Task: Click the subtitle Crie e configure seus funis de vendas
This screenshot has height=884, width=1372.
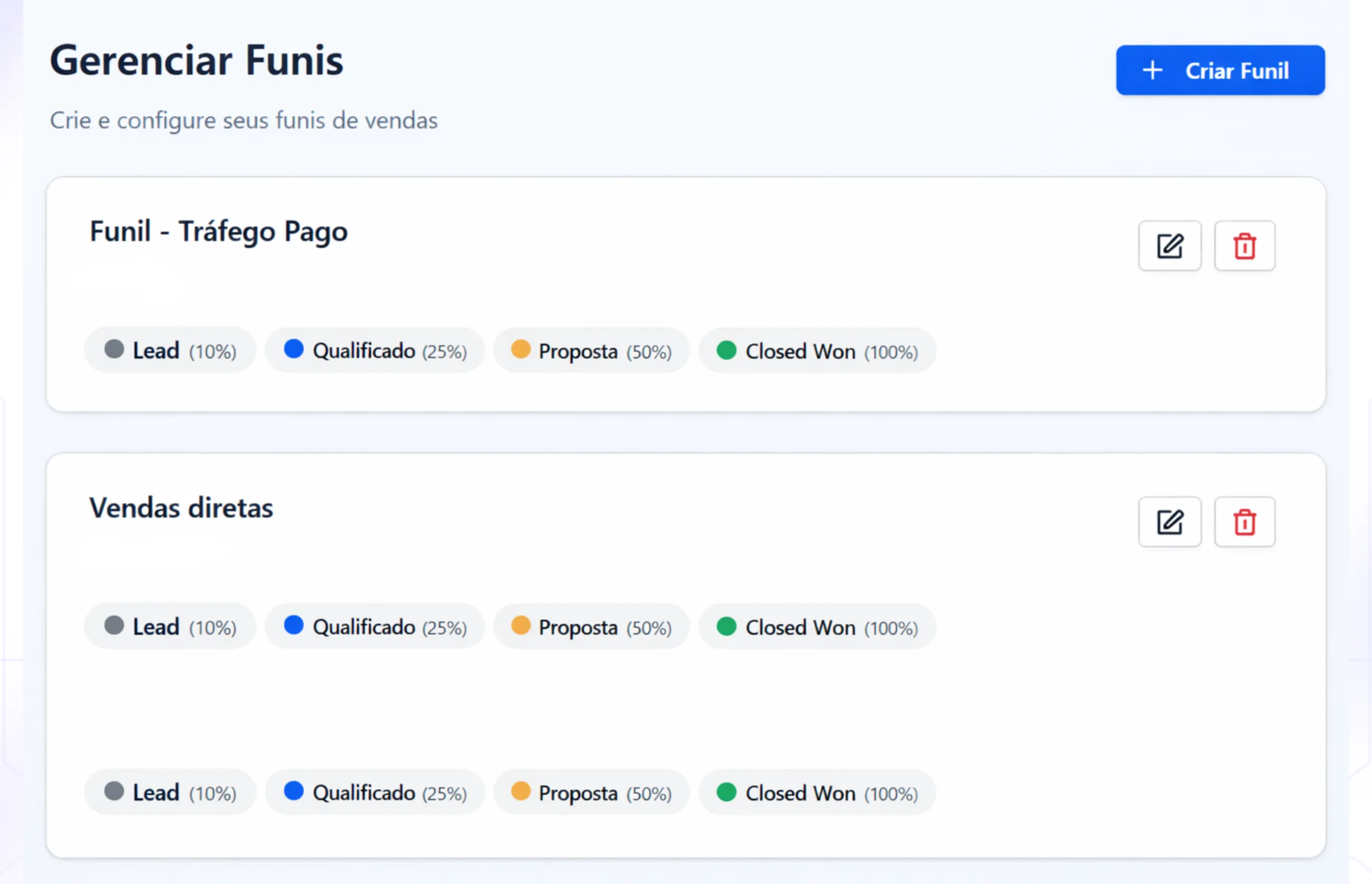Action: [243, 120]
